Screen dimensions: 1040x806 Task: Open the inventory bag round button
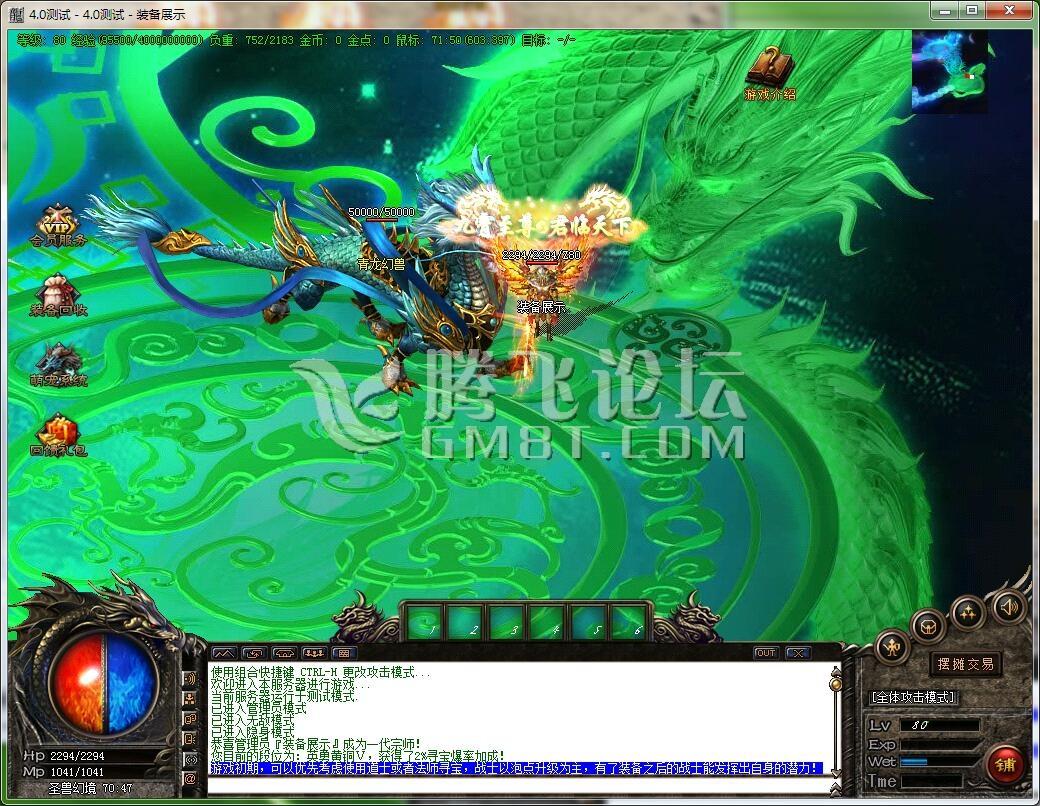coord(929,625)
